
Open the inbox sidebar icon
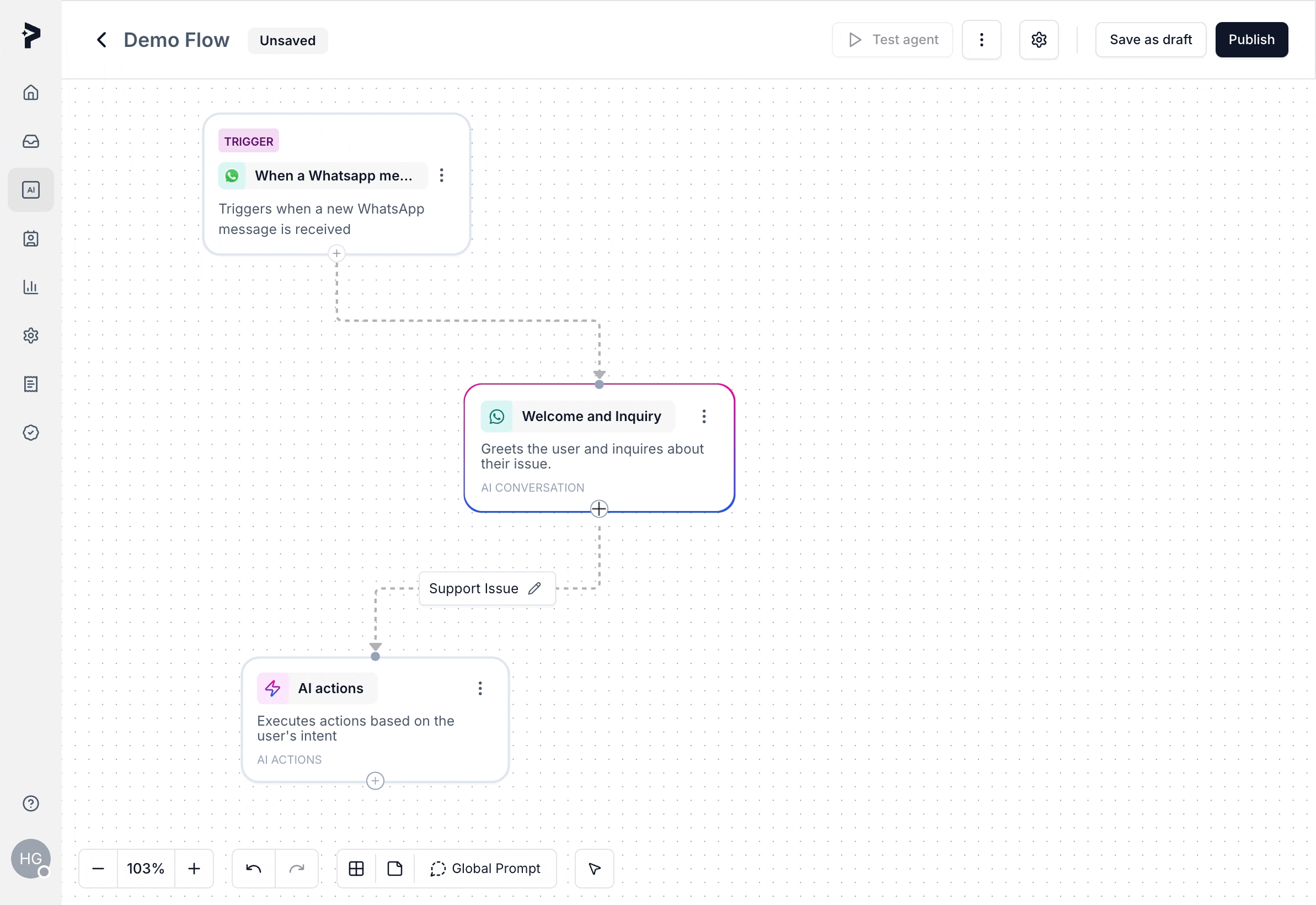tap(30, 141)
